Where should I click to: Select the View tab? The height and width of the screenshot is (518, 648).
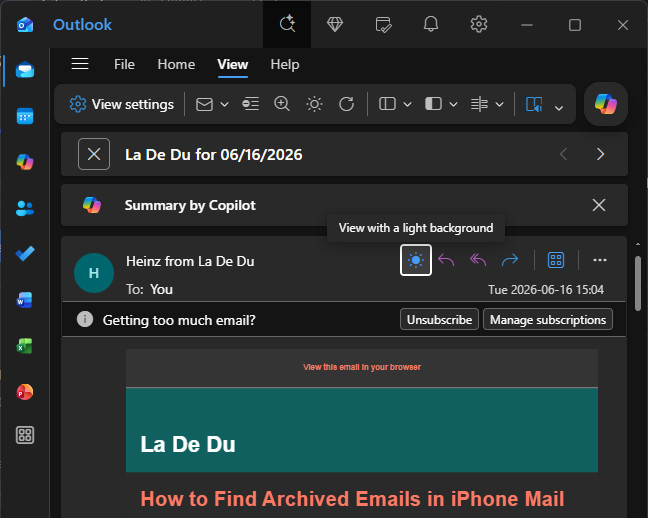click(x=233, y=64)
